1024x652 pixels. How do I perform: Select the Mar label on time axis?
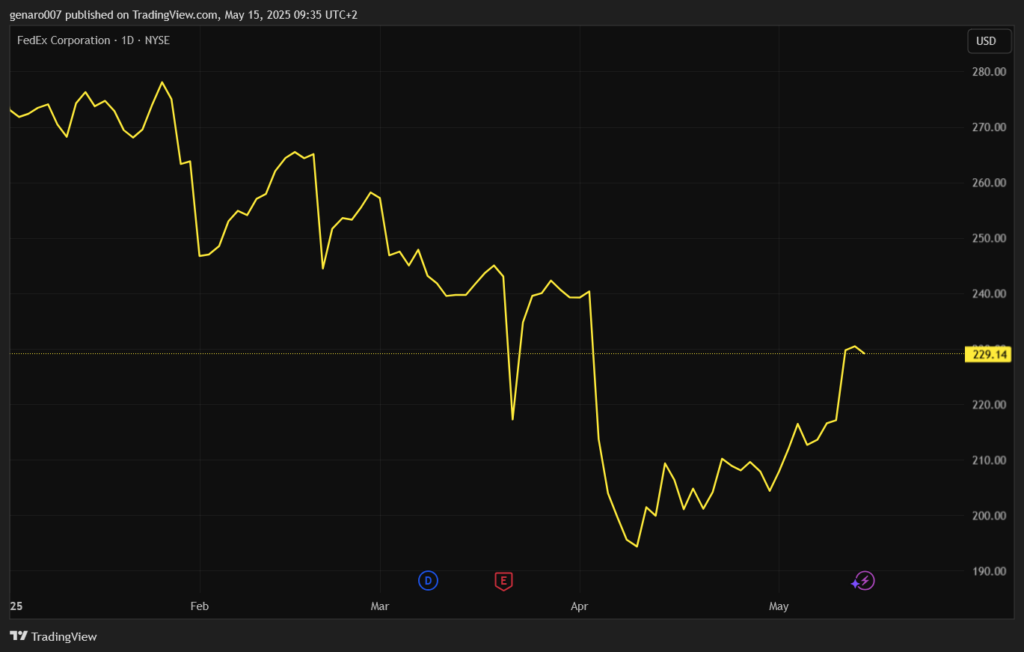click(x=379, y=606)
